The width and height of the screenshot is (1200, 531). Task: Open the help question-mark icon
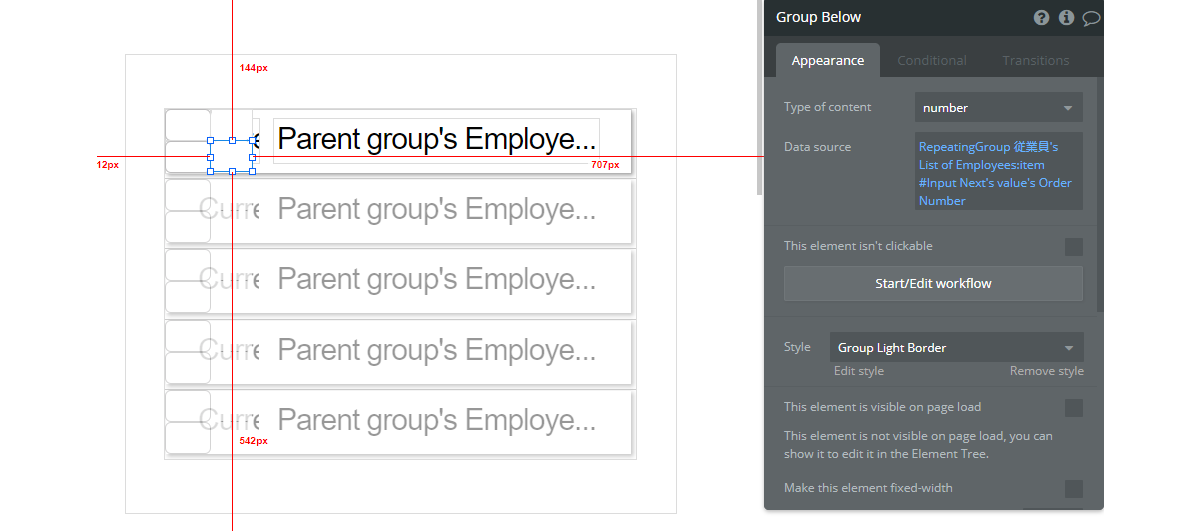coord(1042,18)
